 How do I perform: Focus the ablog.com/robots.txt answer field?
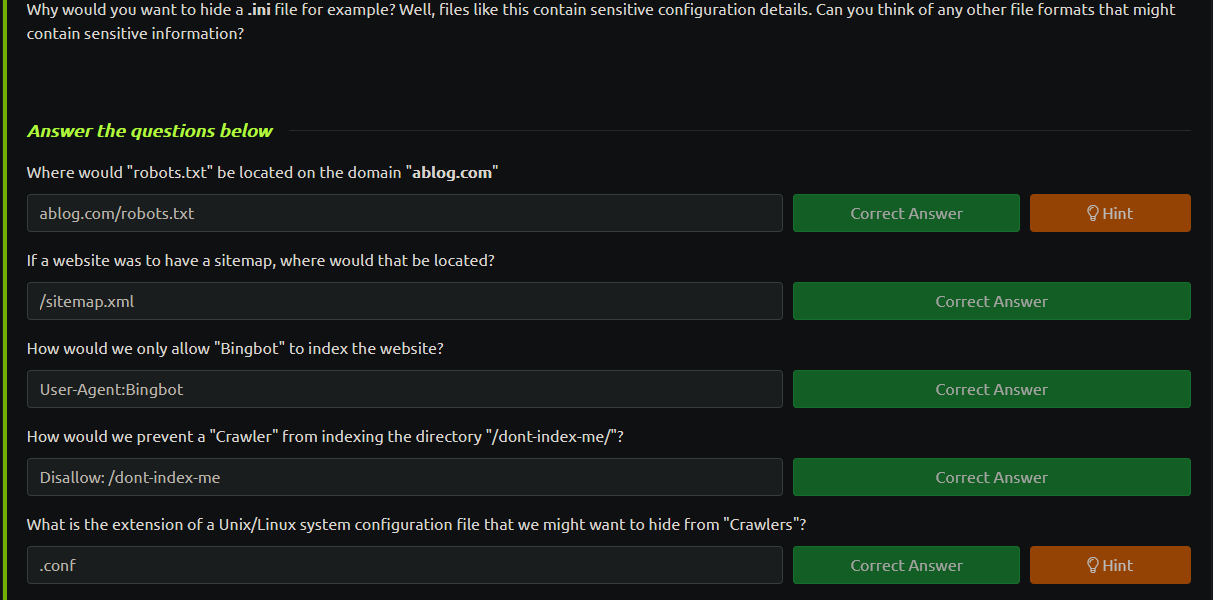click(x=405, y=213)
